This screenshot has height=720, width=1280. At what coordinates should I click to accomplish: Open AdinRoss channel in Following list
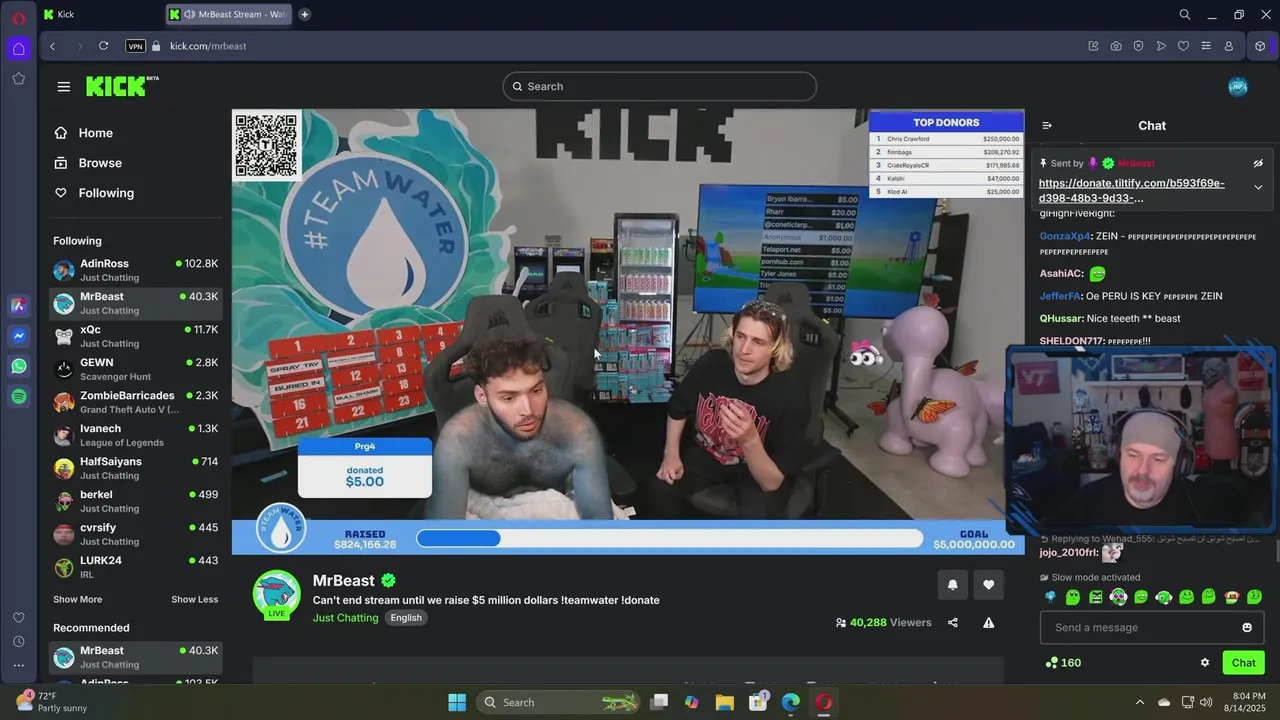point(136,270)
